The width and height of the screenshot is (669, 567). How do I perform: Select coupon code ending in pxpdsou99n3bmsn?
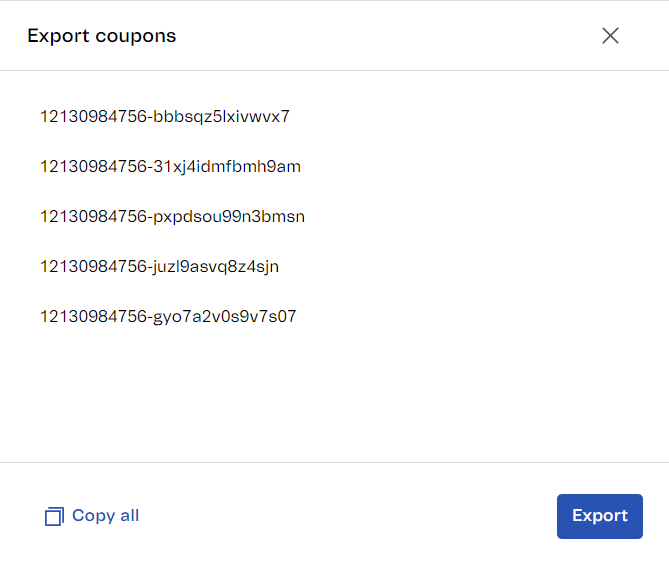coord(172,217)
